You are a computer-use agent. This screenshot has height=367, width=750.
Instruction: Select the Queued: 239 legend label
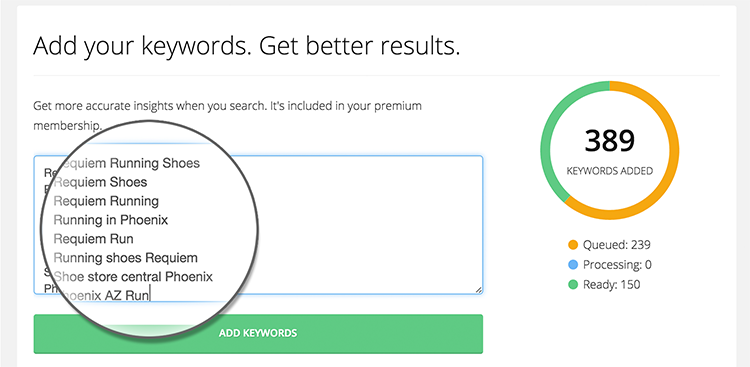[x=617, y=245]
